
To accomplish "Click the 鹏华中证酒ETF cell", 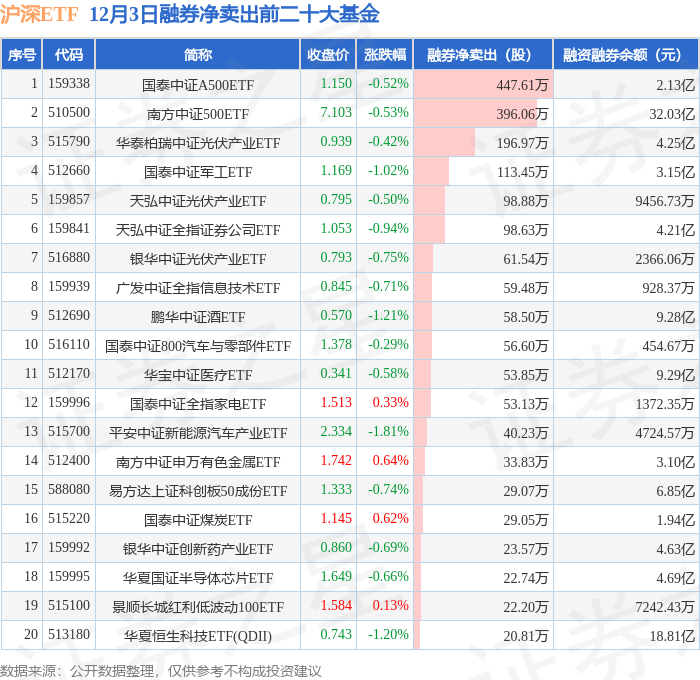I will click(198, 317).
